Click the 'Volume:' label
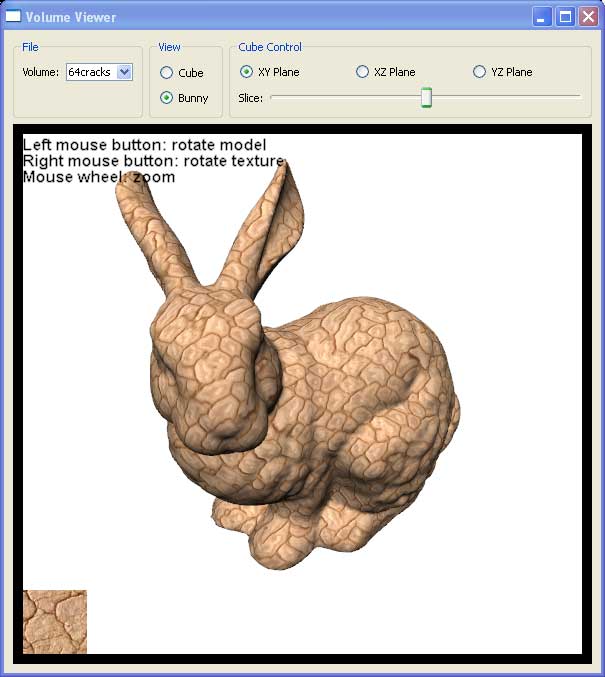Viewport: 605px width, 677px height. pyautogui.click(x=41, y=72)
